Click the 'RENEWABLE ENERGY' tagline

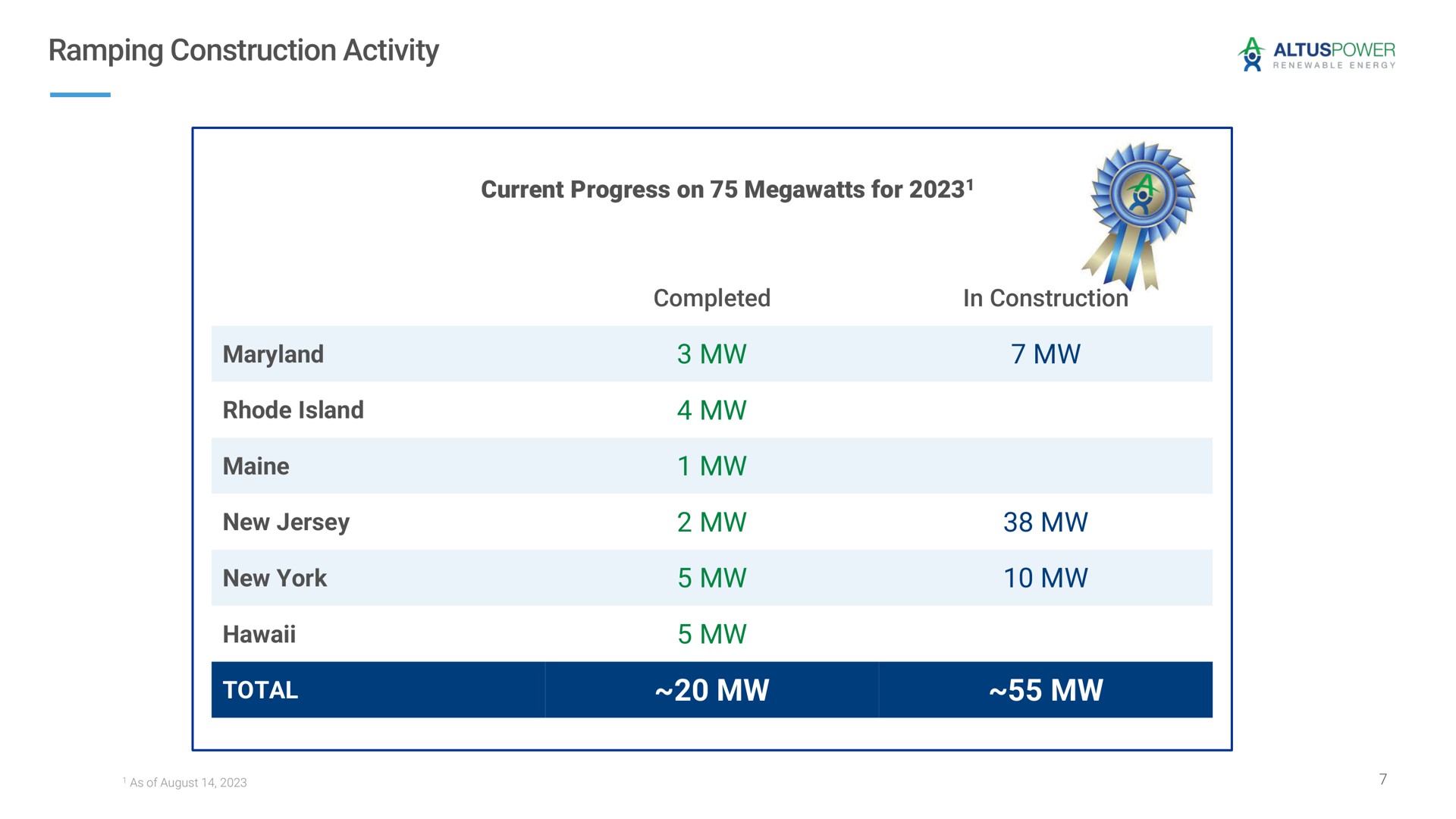click(1334, 66)
